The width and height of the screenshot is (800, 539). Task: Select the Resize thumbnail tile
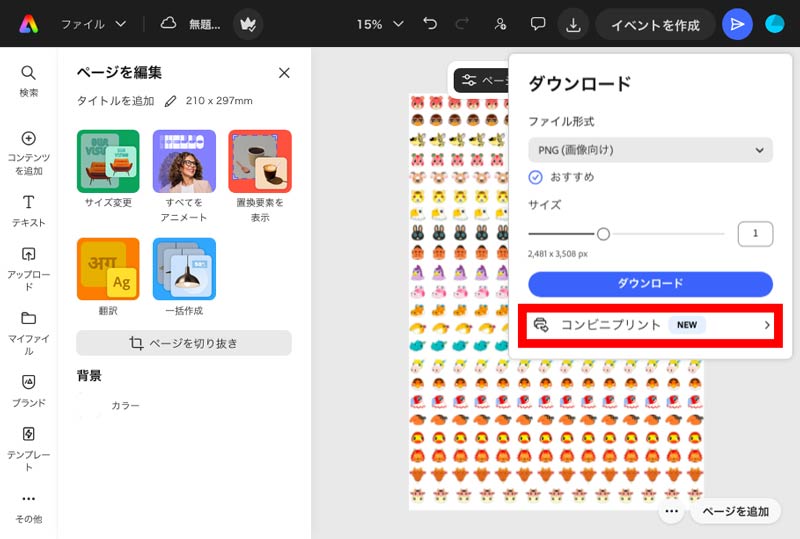[108, 161]
